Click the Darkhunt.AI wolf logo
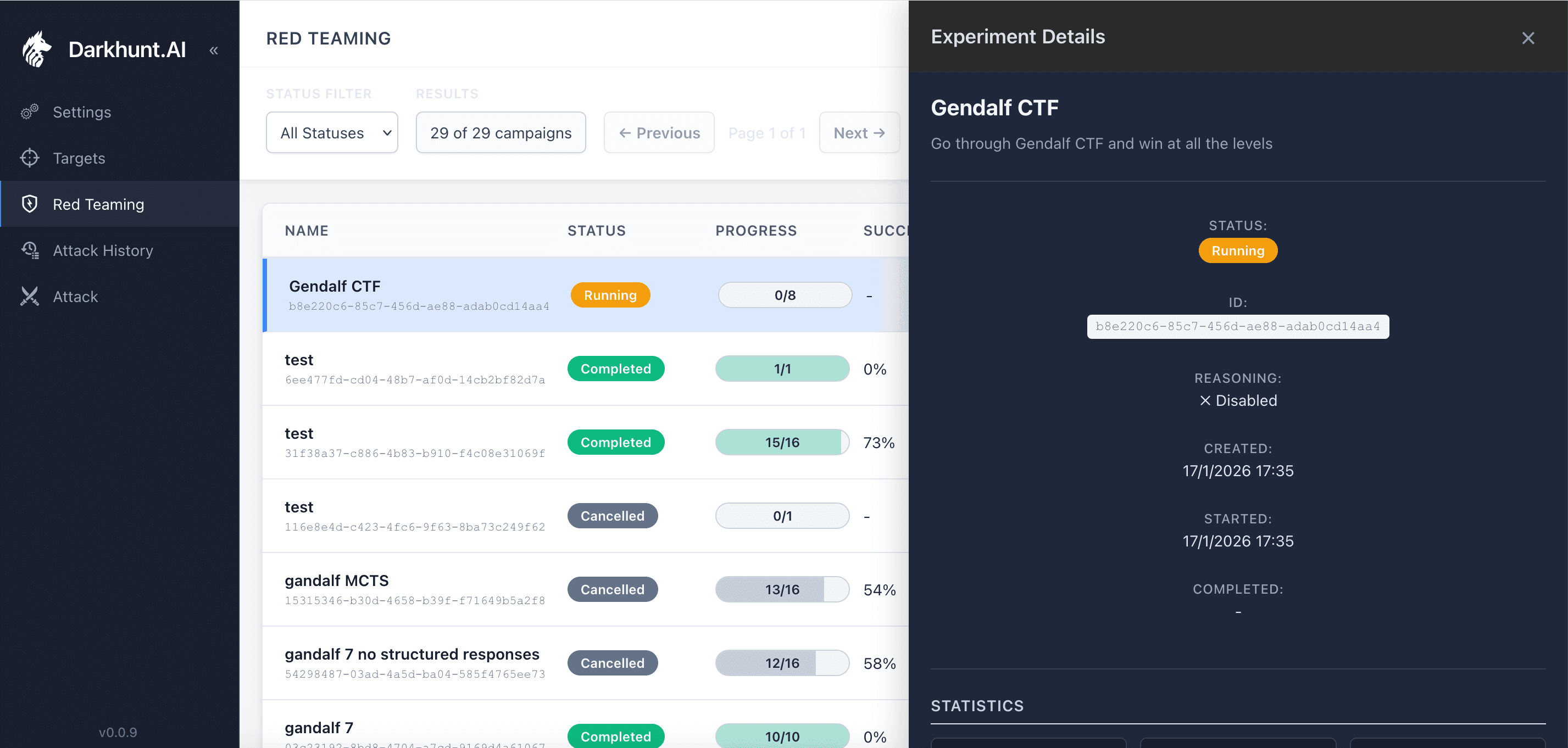The height and width of the screenshot is (748, 1568). (36, 49)
